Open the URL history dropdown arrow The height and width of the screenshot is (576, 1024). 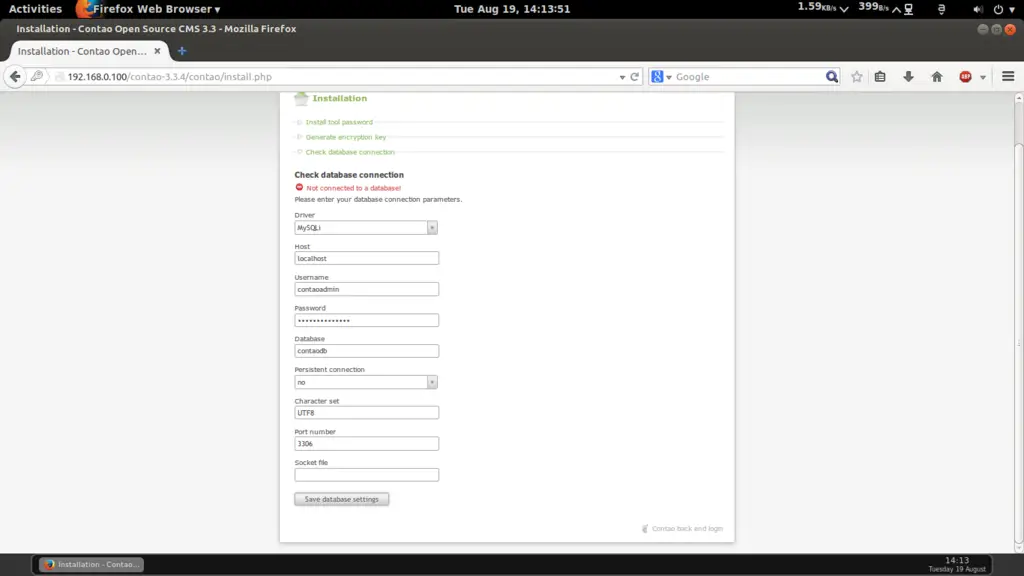click(622, 77)
